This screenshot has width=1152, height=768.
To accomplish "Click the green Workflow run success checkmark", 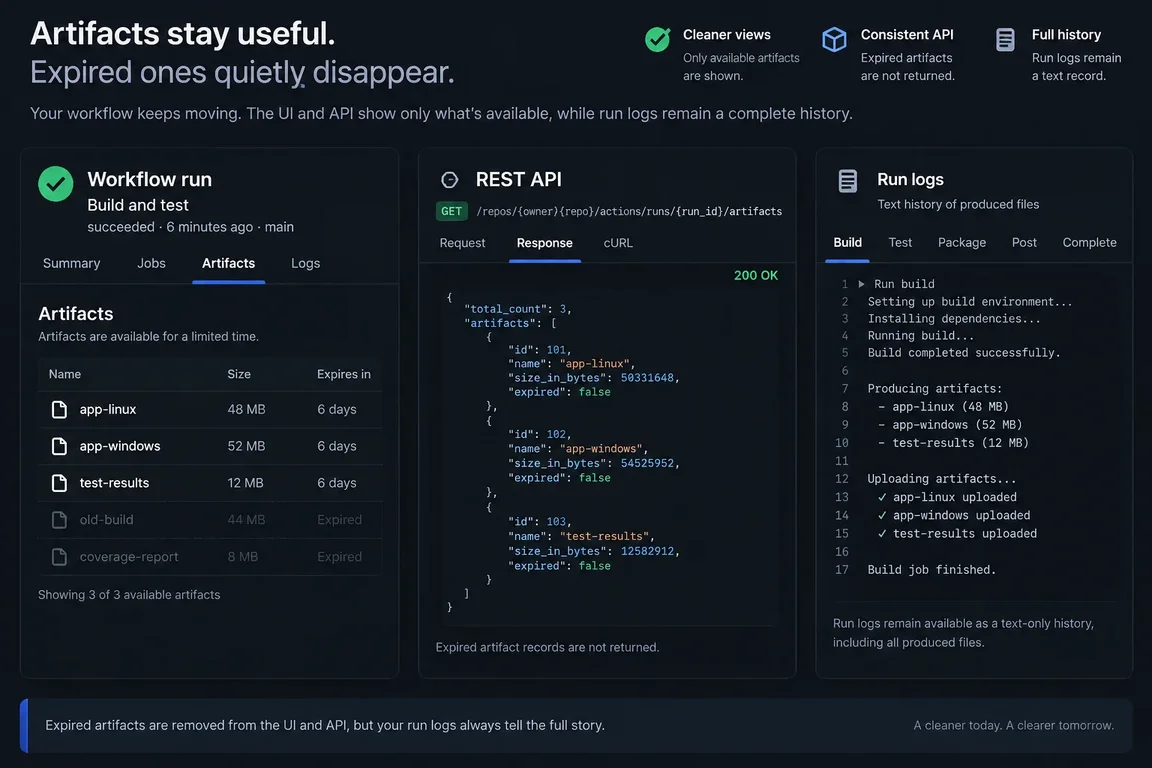I will pos(56,184).
